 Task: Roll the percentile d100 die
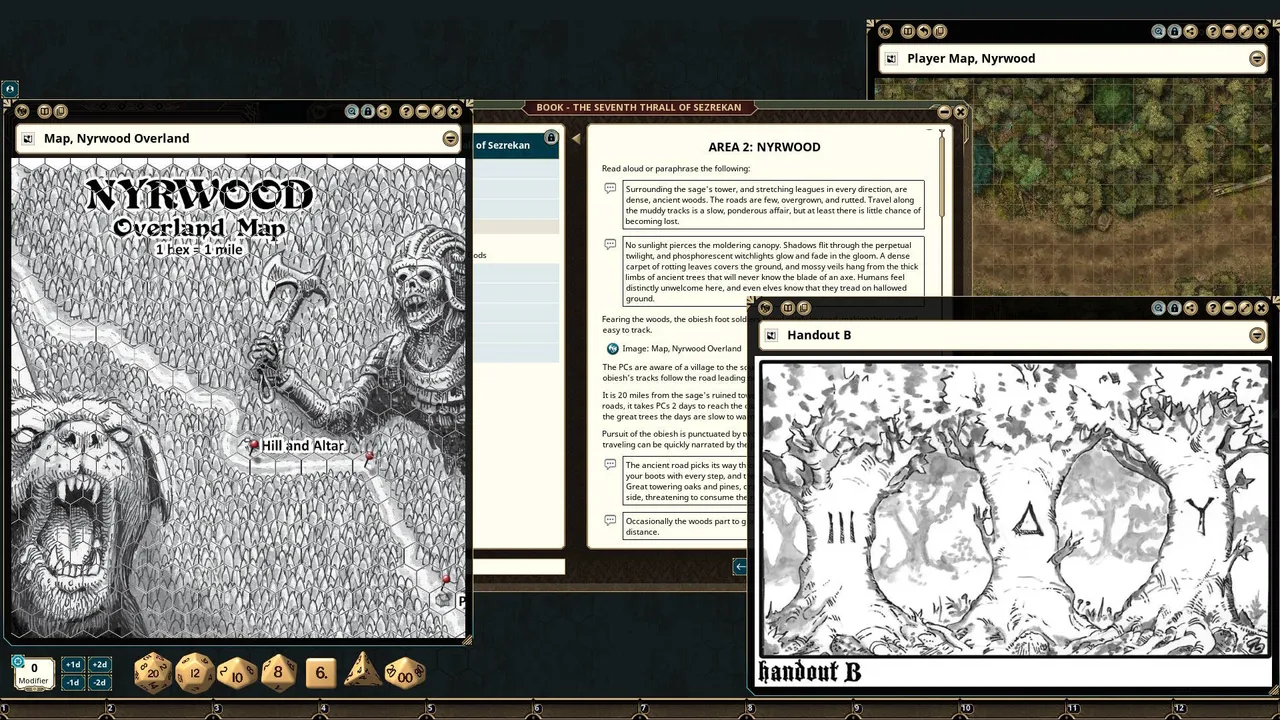405,673
